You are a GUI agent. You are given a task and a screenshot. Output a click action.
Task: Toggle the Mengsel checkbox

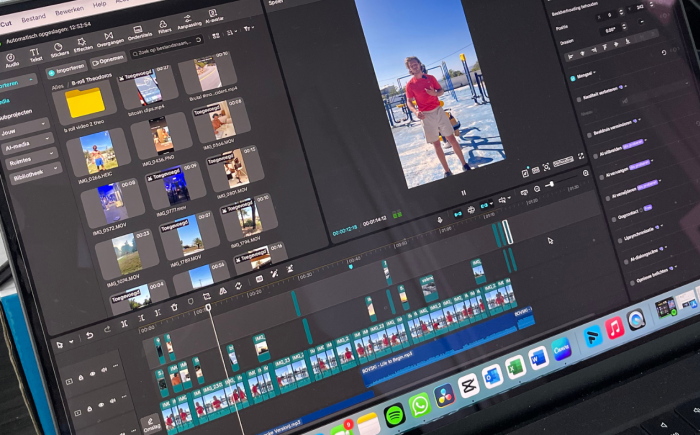click(x=572, y=77)
